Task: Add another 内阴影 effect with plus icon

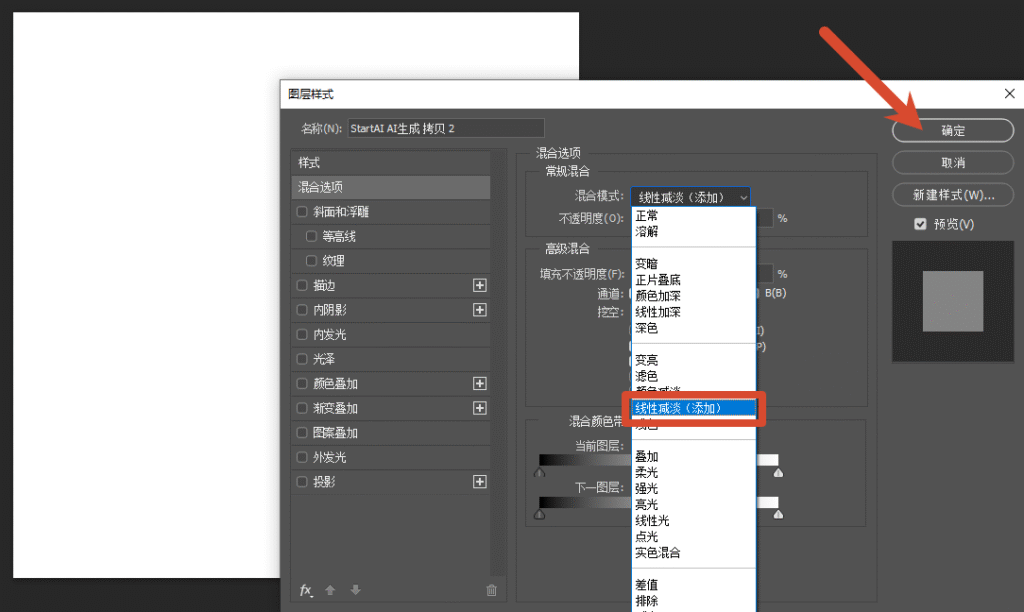Action: pyautogui.click(x=479, y=310)
